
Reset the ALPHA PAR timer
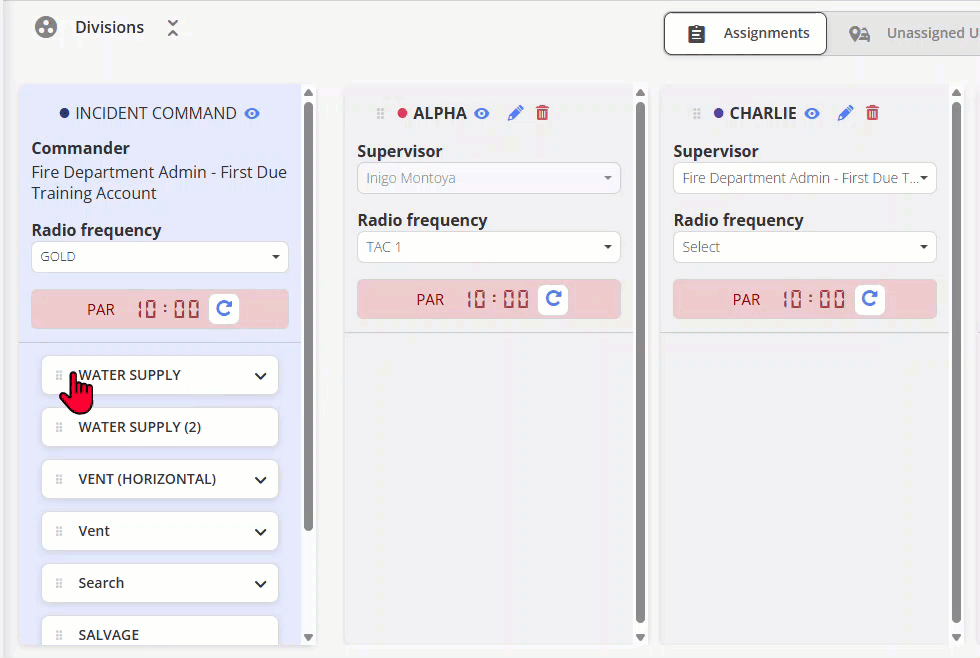coord(553,299)
